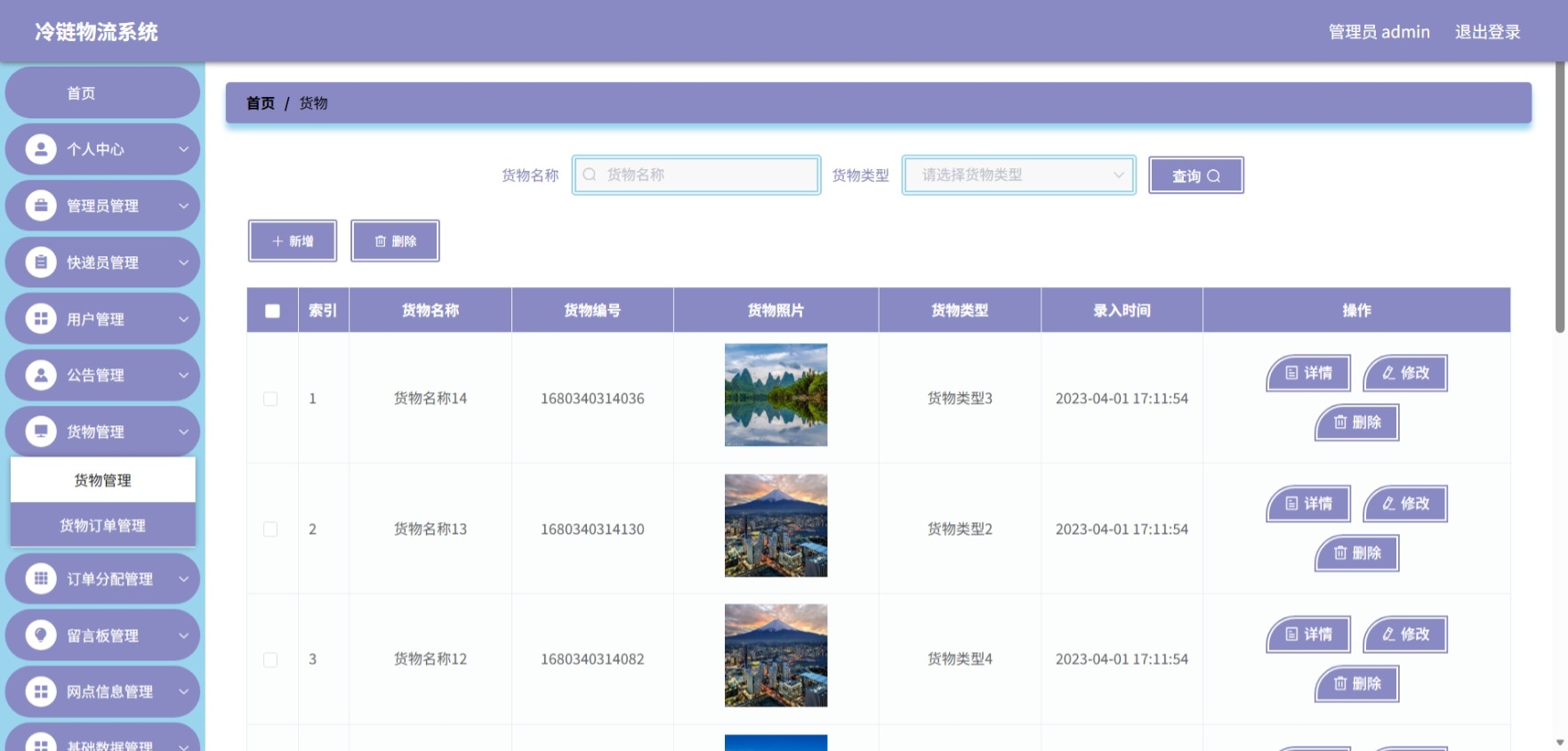
Task: Click the 订单分配管理 grid icon
Action: coord(41,578)
